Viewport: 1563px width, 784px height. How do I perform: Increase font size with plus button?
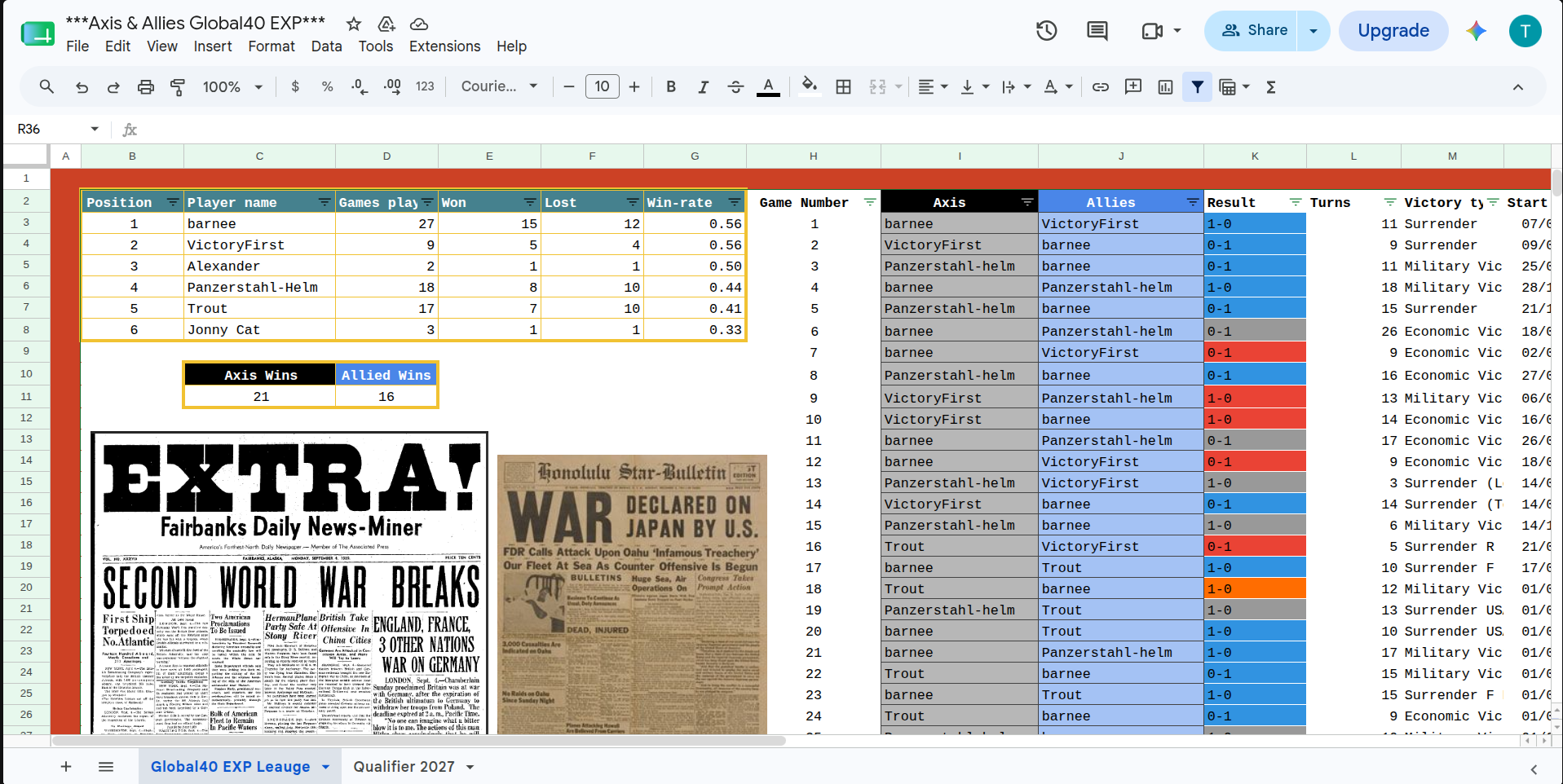click(x=634, y=86)
